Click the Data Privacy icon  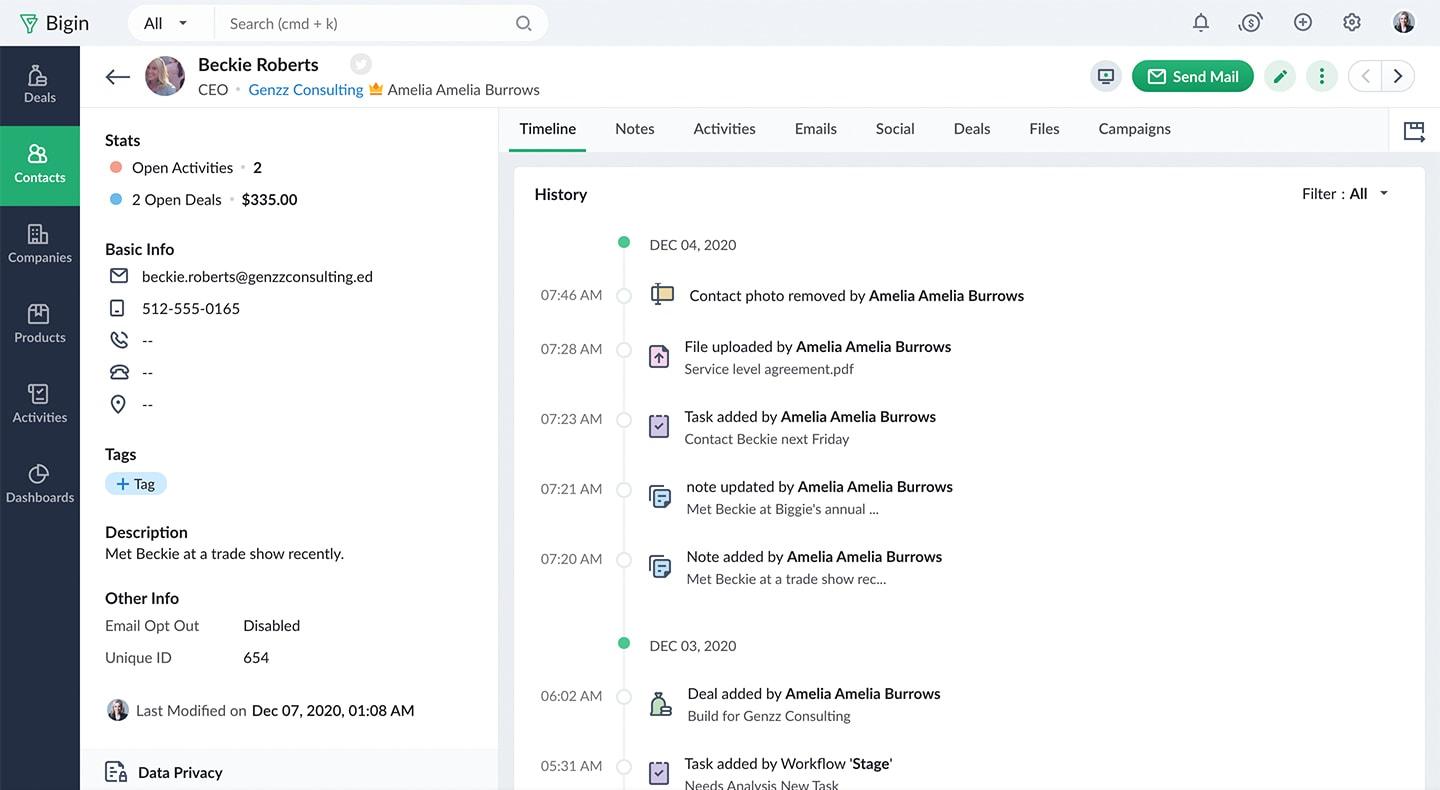[116, 772]
